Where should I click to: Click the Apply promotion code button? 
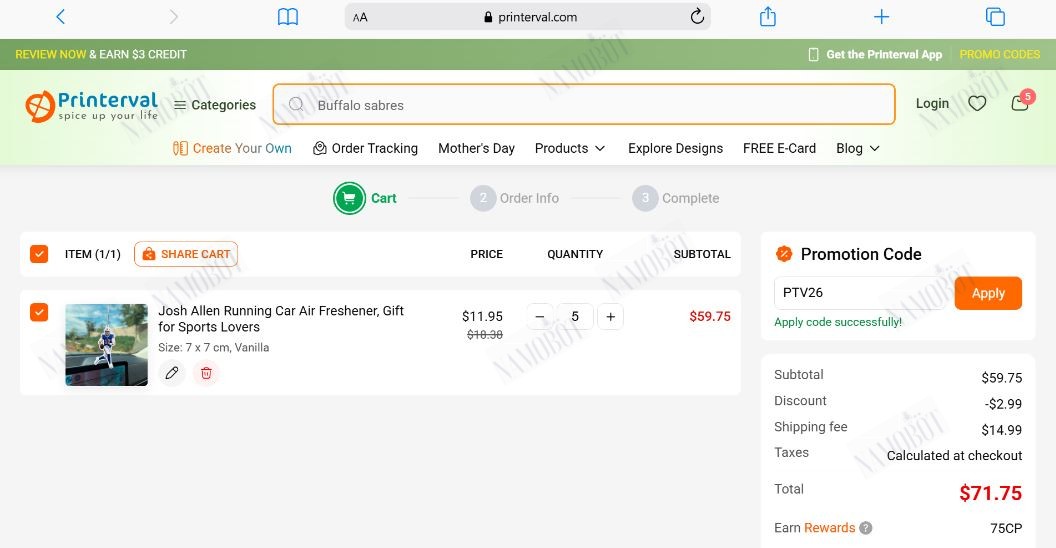tap(988, 294)
